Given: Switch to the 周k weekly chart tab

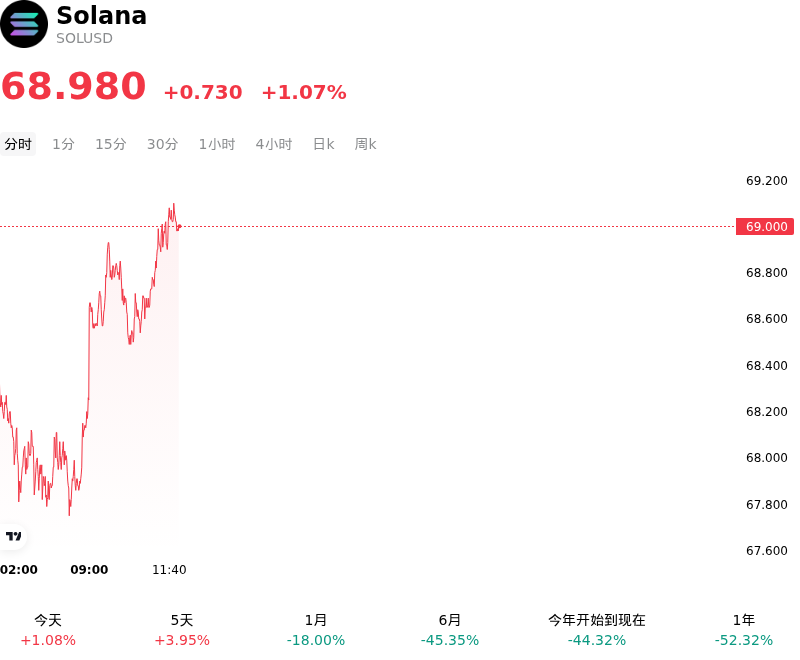Looking at the screenshot, I should pos(365,144).
